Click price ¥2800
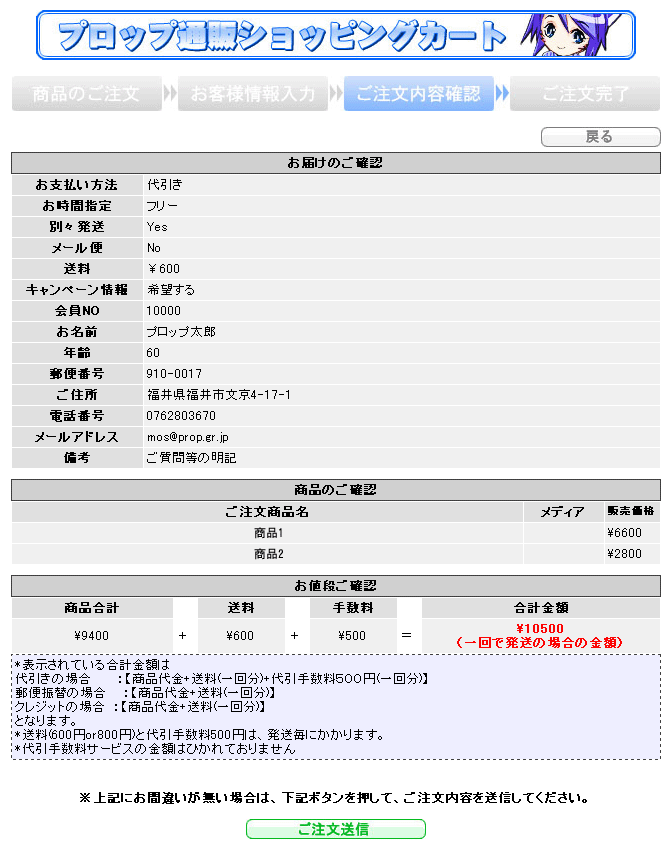The image size is (661, 855). (624, 554)
